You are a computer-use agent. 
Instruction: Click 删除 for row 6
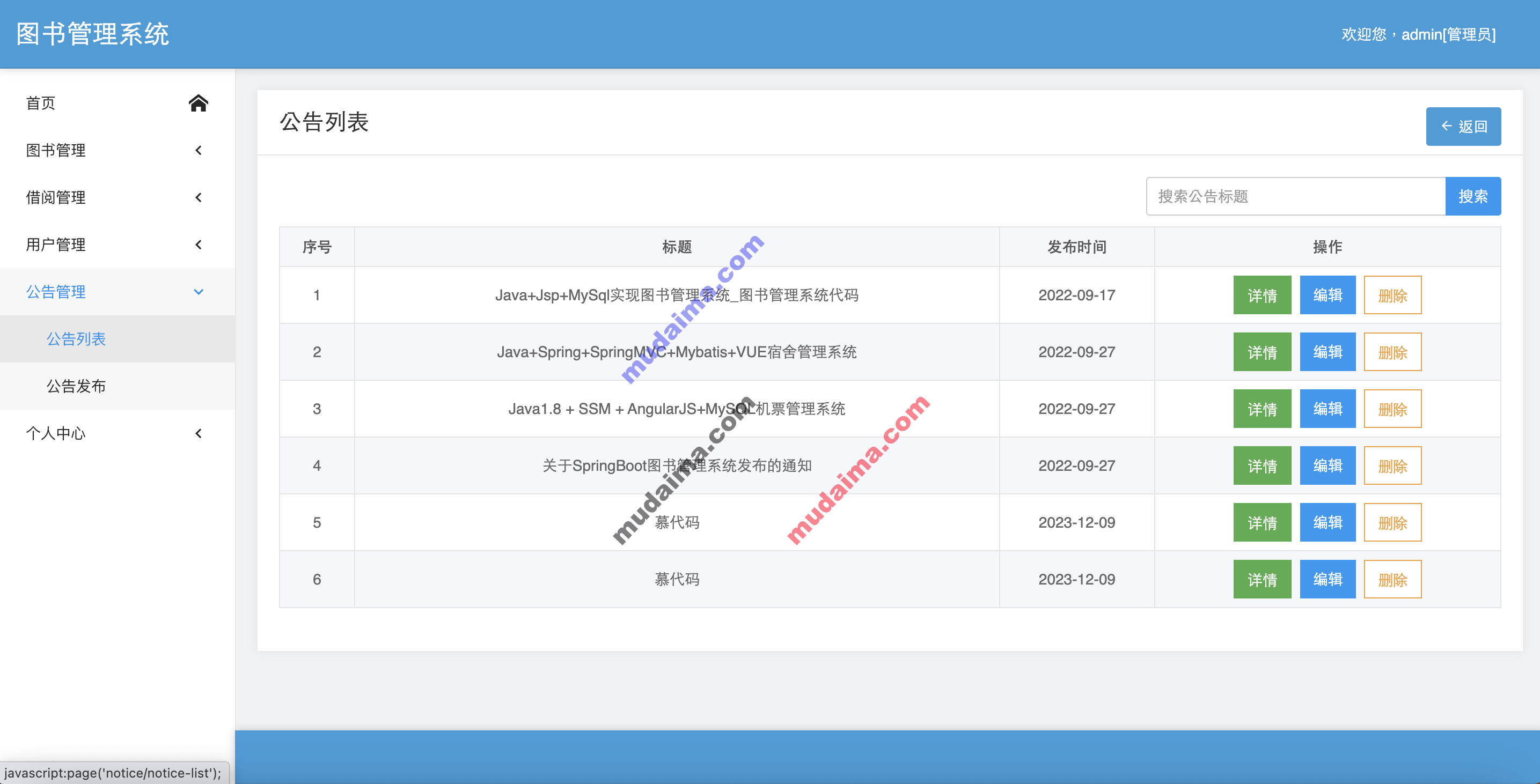point(1392,579)
